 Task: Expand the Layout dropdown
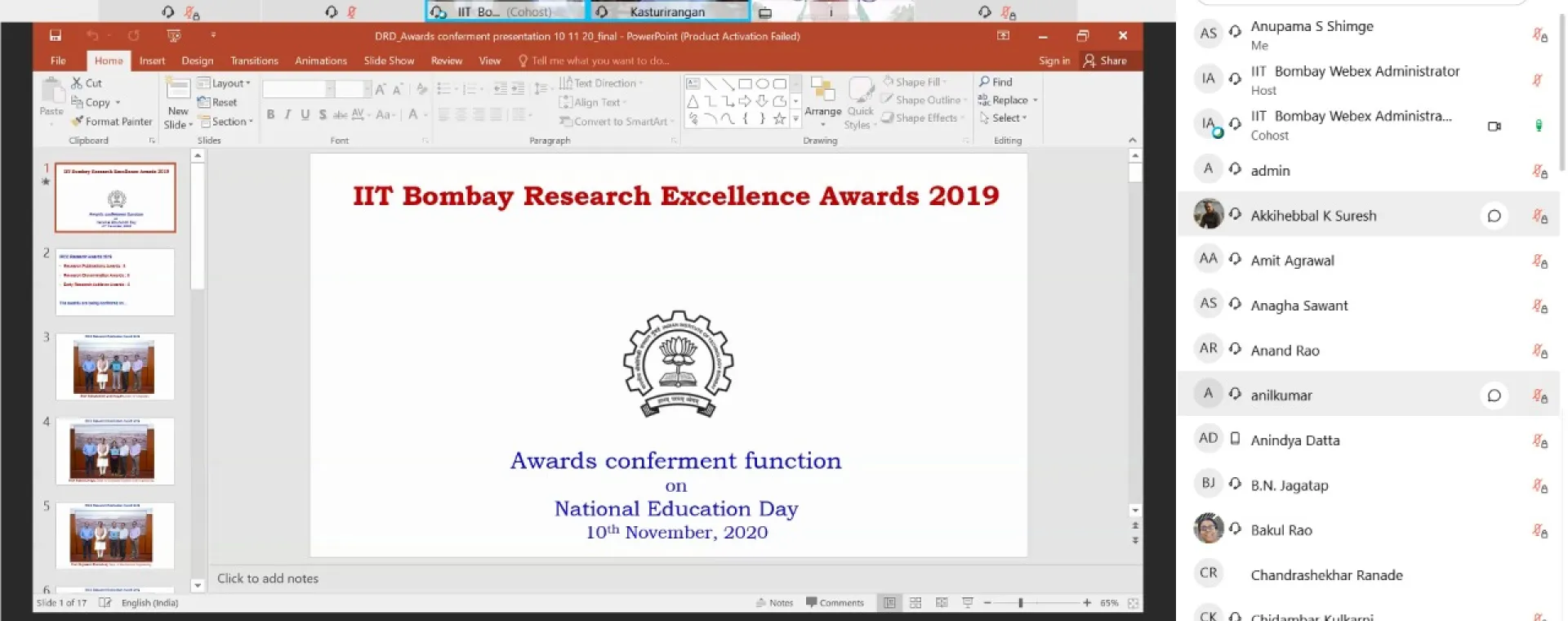[x=225, y=83]
